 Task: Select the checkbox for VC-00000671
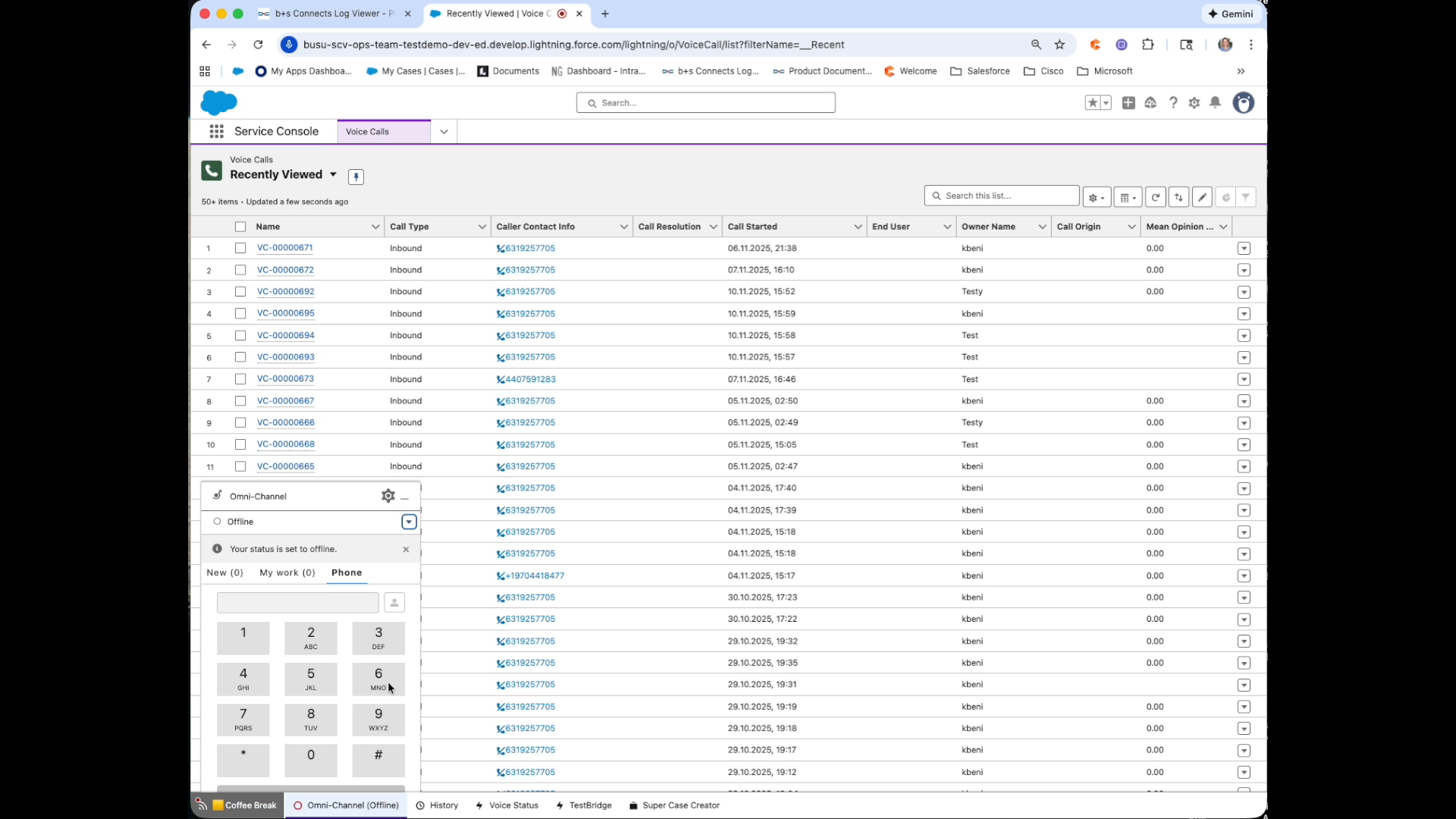tap(240, 248)
